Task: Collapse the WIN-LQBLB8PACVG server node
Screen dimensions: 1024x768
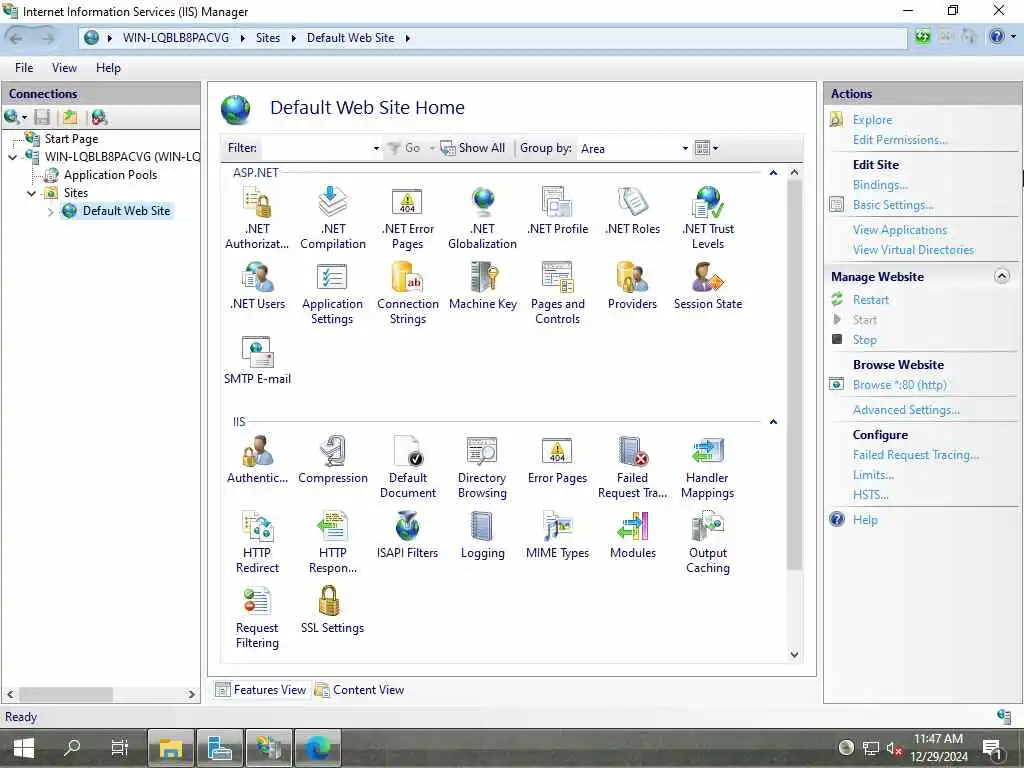Action: pos(12,157)
